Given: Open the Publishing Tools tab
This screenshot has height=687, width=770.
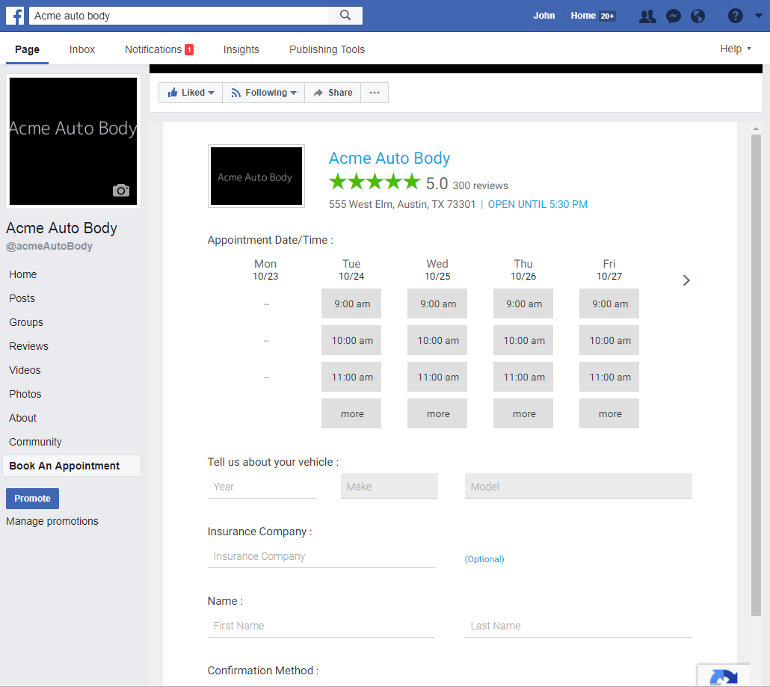Looking at the screenshot, I should (x=327, y=49).
